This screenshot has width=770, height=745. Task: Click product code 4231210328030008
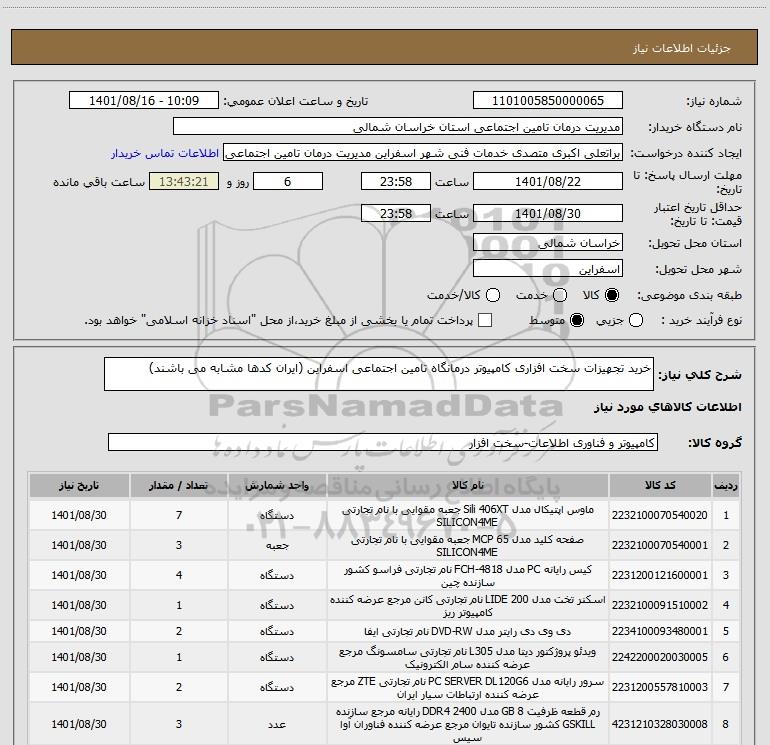660,724
